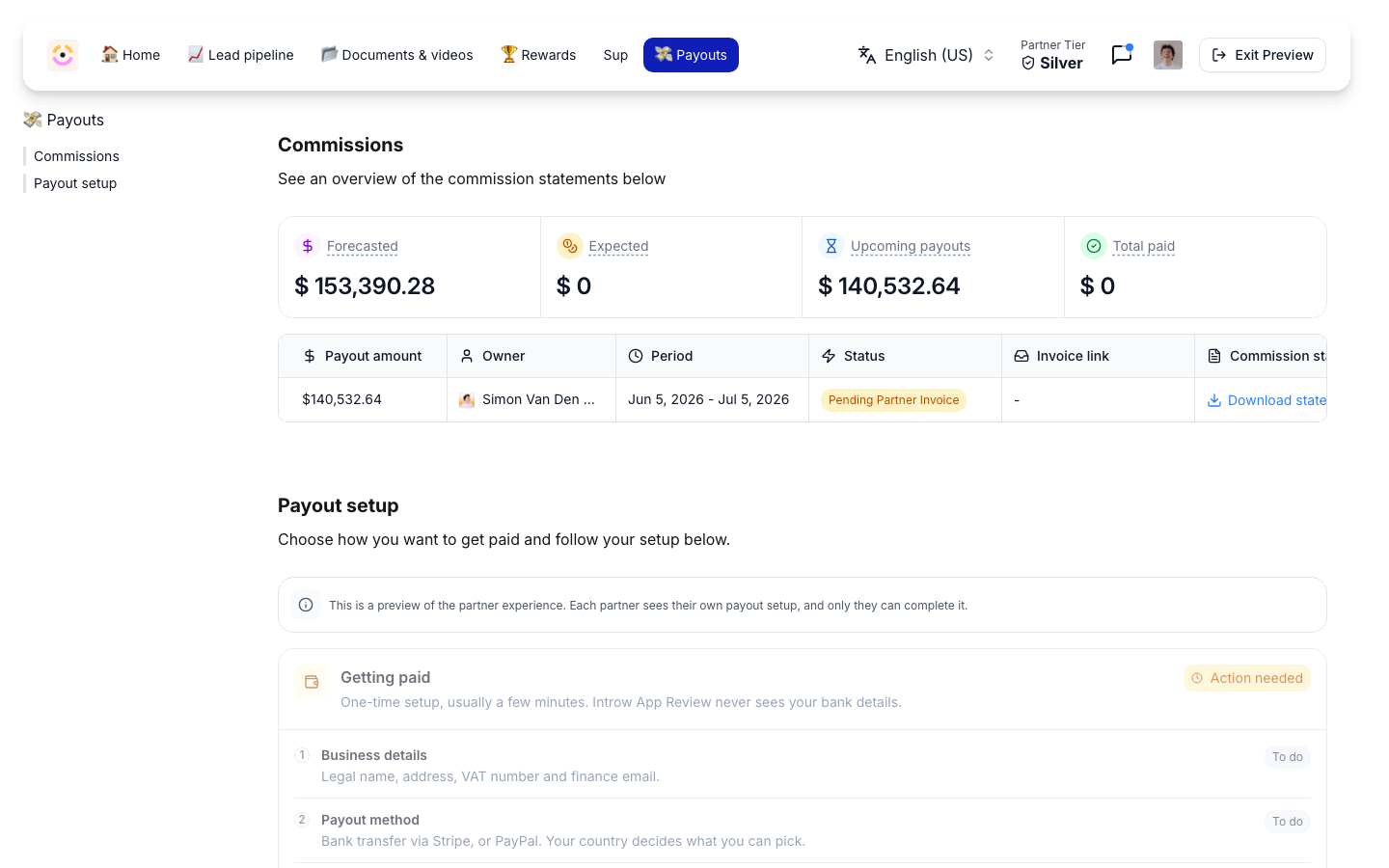Open the Rewards page
This screenshot has width=1389, height=868.
[x=538, y=55]
